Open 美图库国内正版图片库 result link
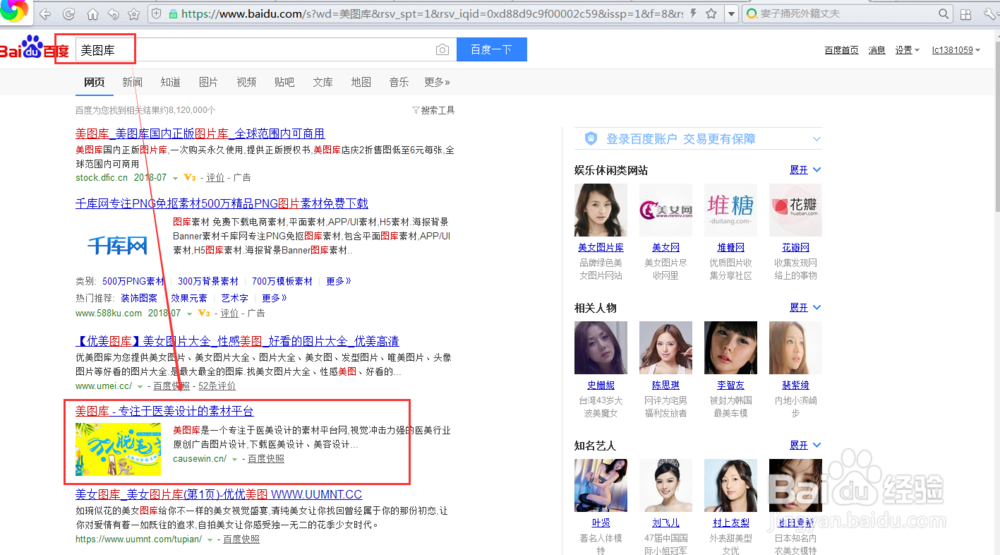Viewport: 1000px width, 555px height. pos(200,133)
